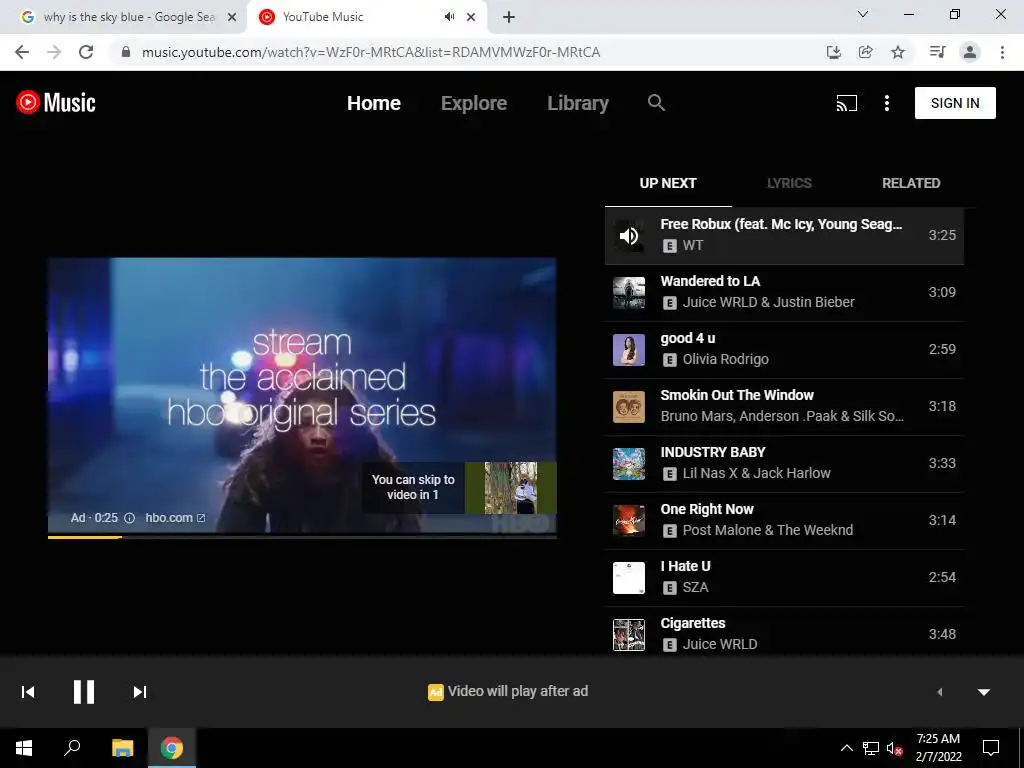Play I Hate U by SZA

(x=784, y=577)
